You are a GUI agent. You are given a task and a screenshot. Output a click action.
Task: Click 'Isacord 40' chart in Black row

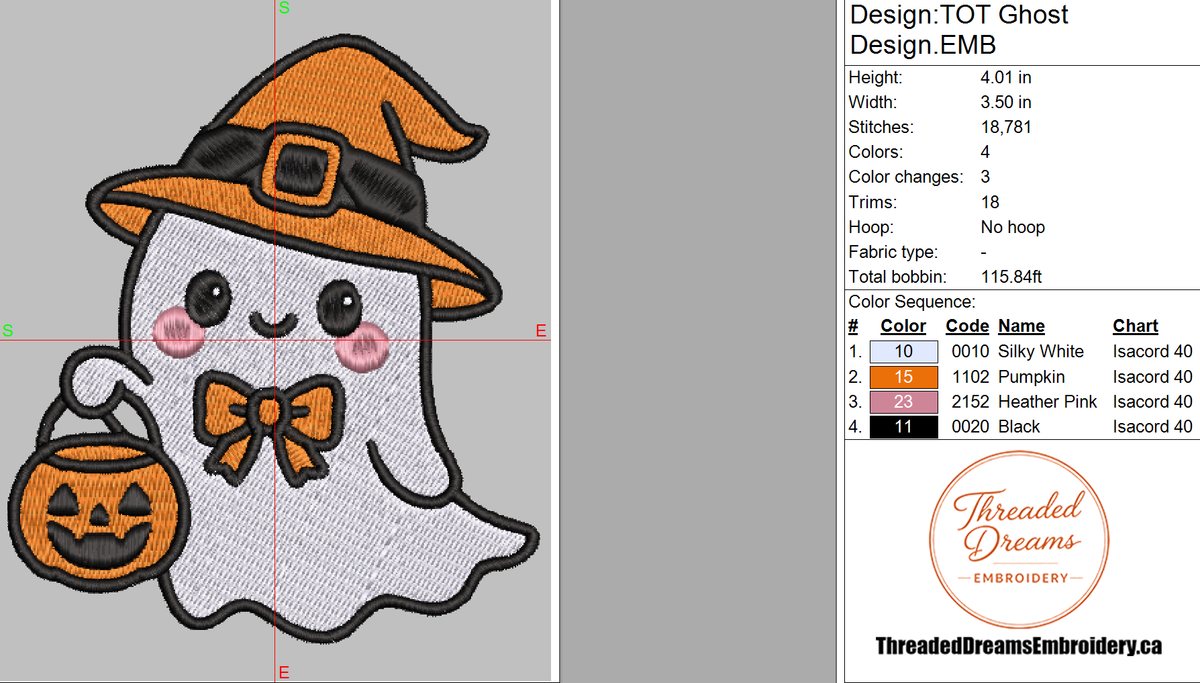point(1153,427)
